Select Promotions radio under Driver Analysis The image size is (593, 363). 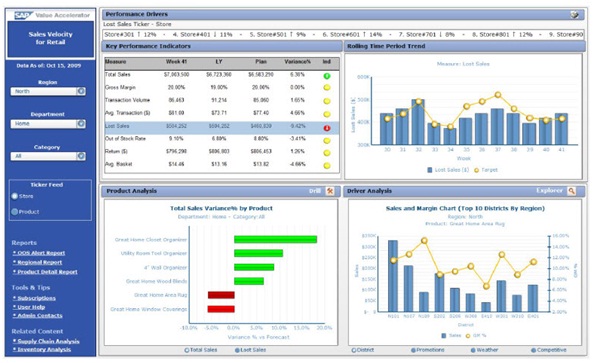click(x=413, y=350)
